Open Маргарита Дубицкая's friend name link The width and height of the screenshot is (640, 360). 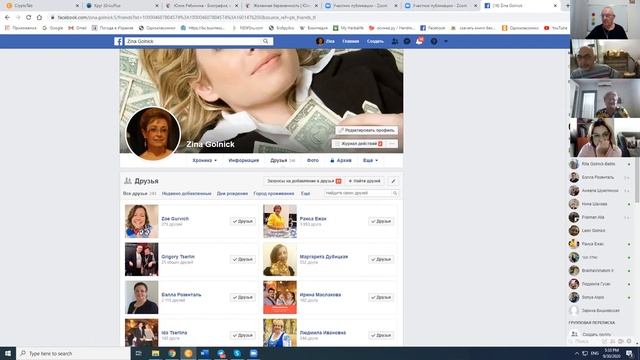[324, 257]
